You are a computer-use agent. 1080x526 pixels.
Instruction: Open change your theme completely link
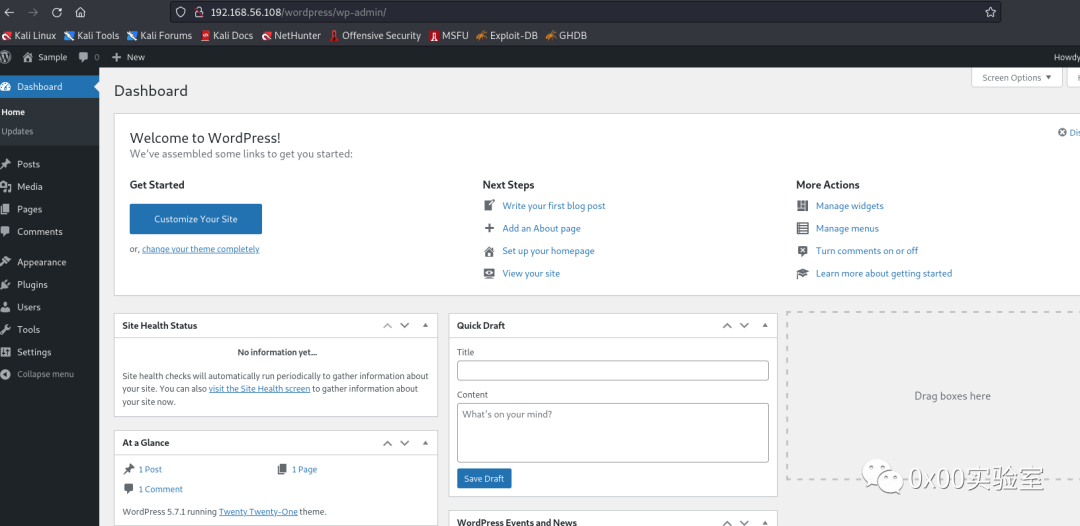(200, 249)
